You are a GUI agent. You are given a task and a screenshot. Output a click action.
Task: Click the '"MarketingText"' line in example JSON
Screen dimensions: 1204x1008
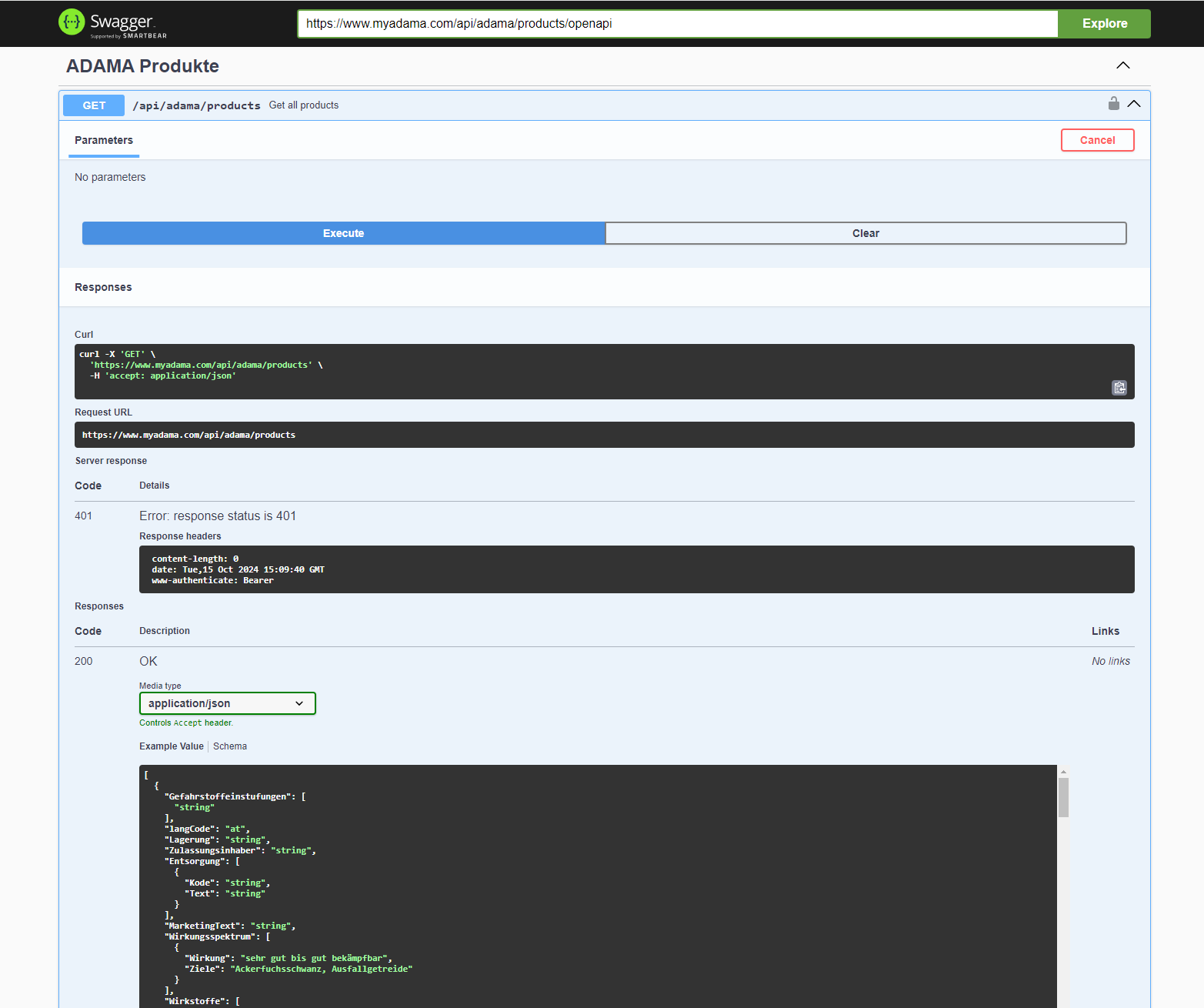[230, 926]
